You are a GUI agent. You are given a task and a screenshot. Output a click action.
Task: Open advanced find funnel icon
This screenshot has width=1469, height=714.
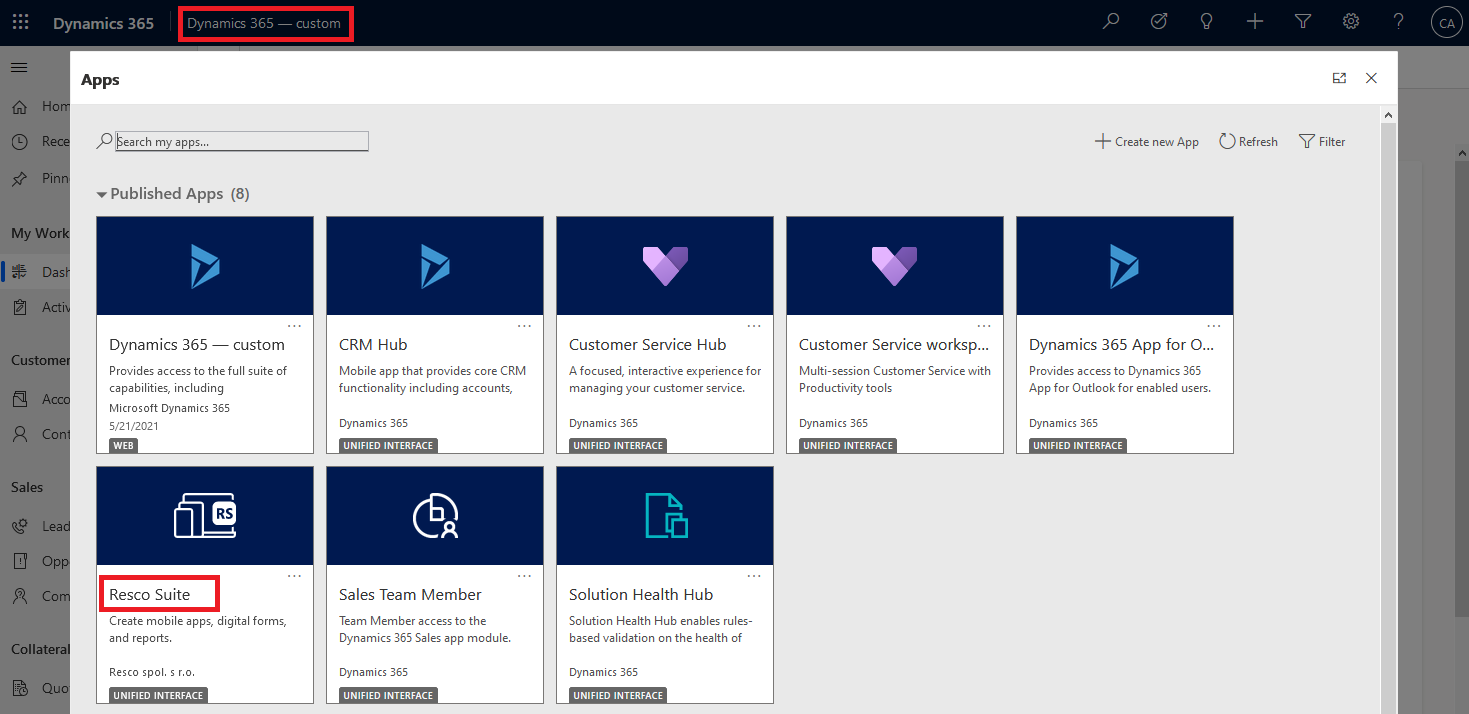tap(1303, 22)
